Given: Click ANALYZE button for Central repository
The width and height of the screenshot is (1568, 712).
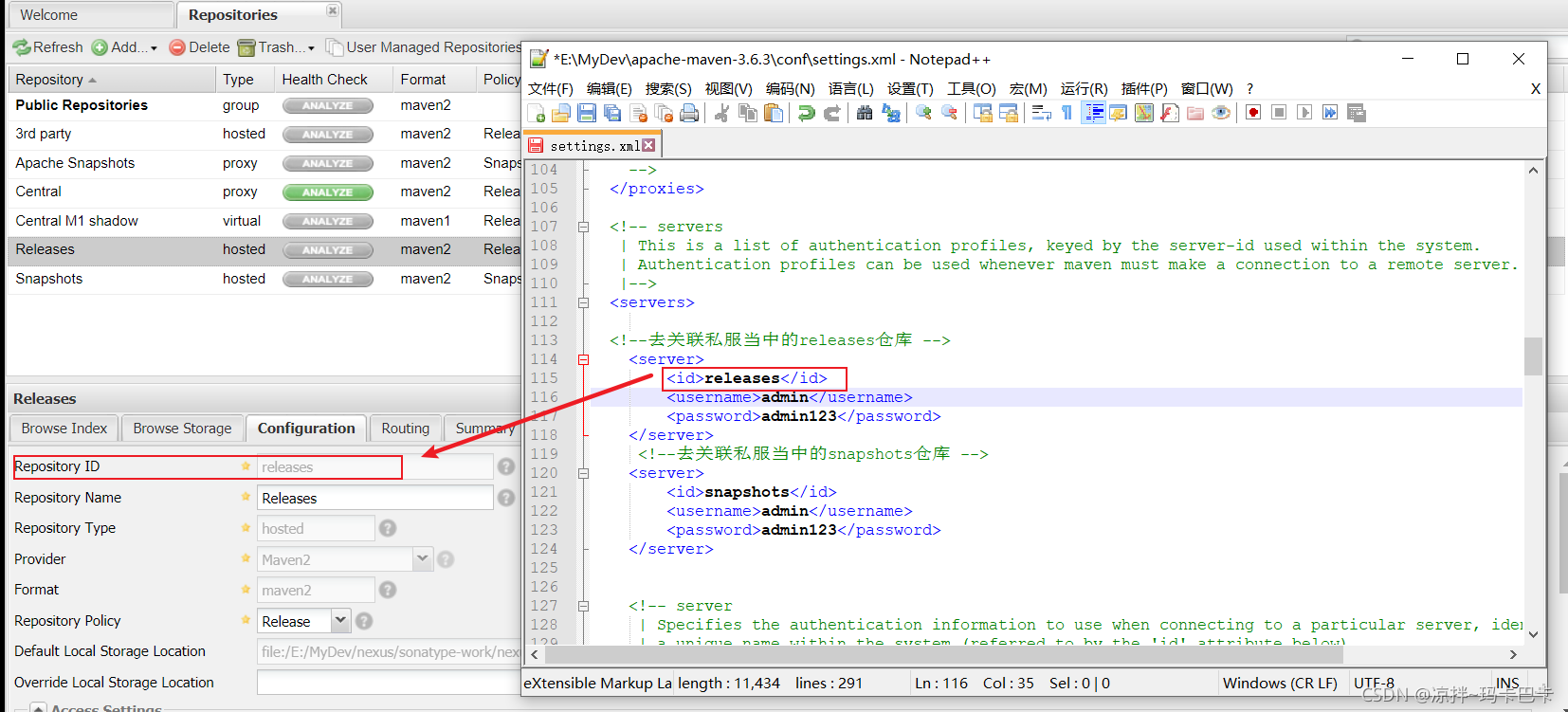Looking at the screenshot, I should (x=327, y=192).
